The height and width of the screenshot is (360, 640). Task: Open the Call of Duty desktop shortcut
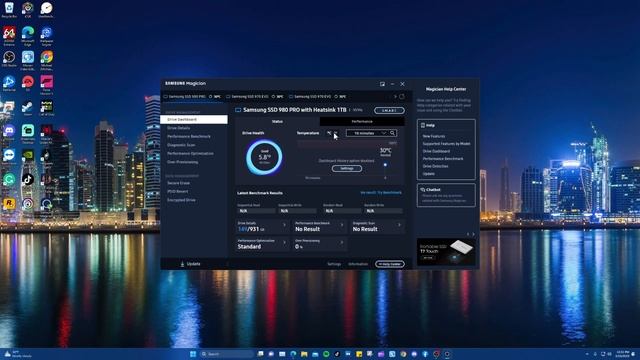point(47,108)
